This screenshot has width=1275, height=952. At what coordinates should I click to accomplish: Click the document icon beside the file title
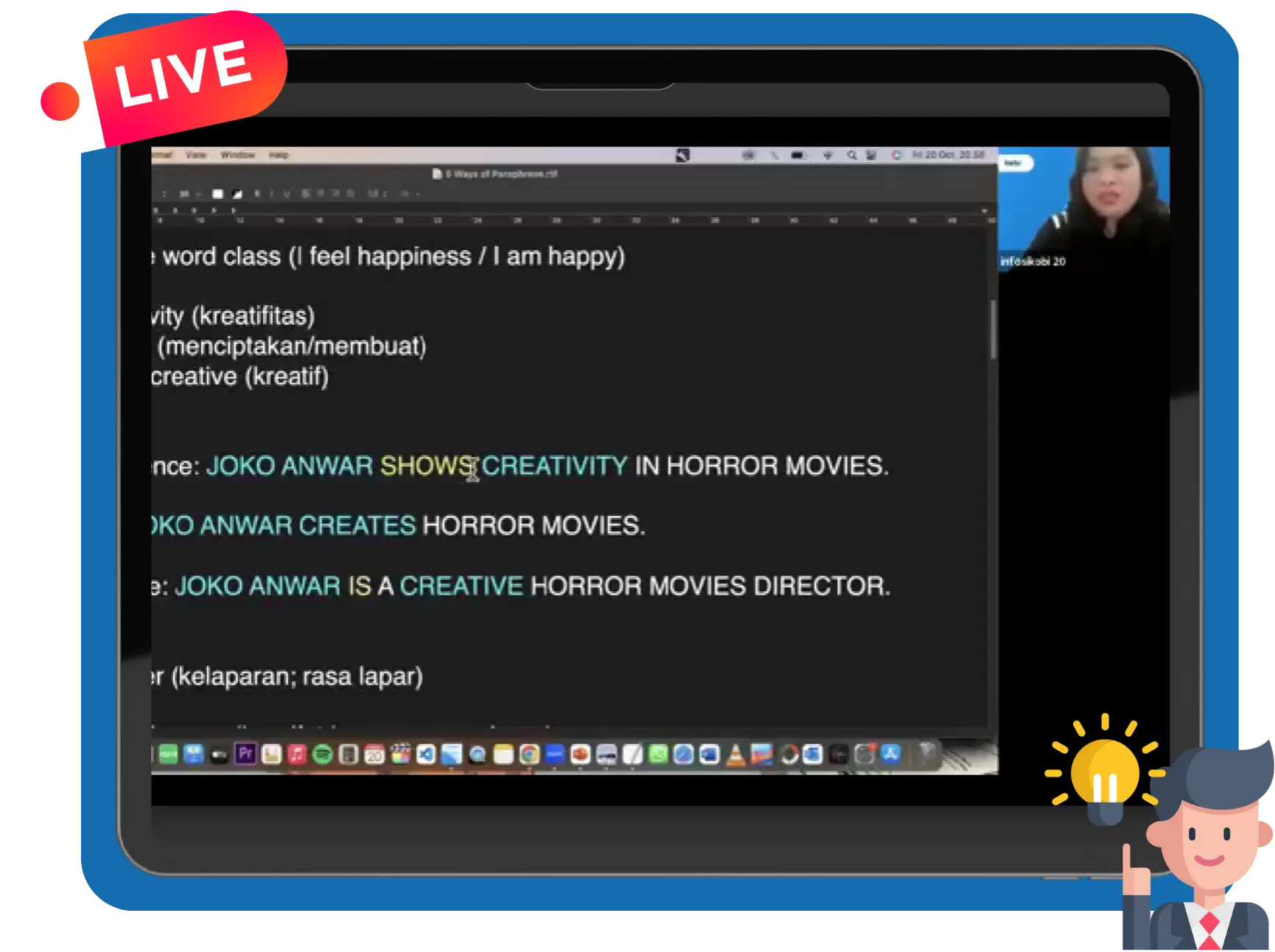pos(436,174)
